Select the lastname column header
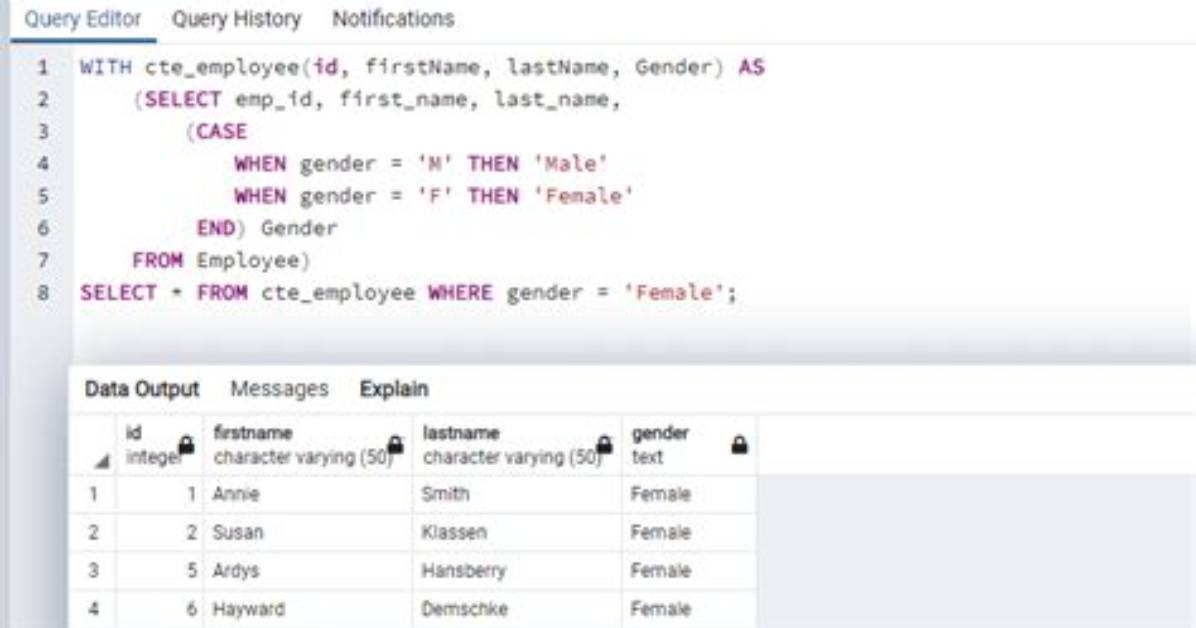1196x628 pixels. pos(517,446)
